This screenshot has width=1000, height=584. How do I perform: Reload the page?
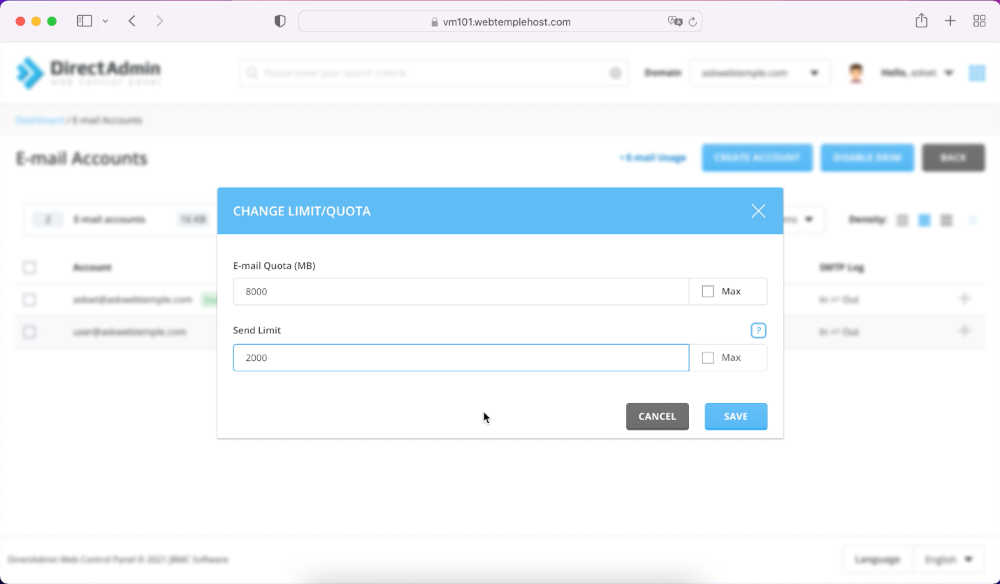tap(693, 22)
